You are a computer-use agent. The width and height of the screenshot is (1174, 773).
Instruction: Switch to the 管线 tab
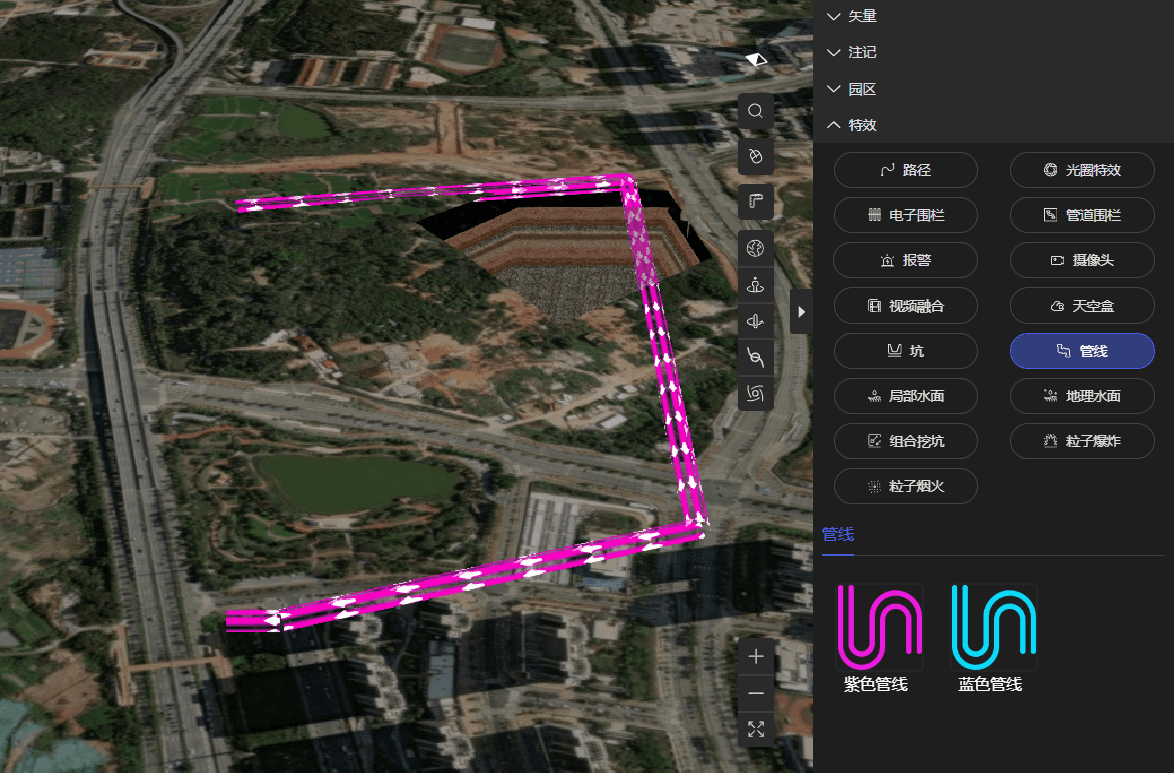click(x=837, y=534)
